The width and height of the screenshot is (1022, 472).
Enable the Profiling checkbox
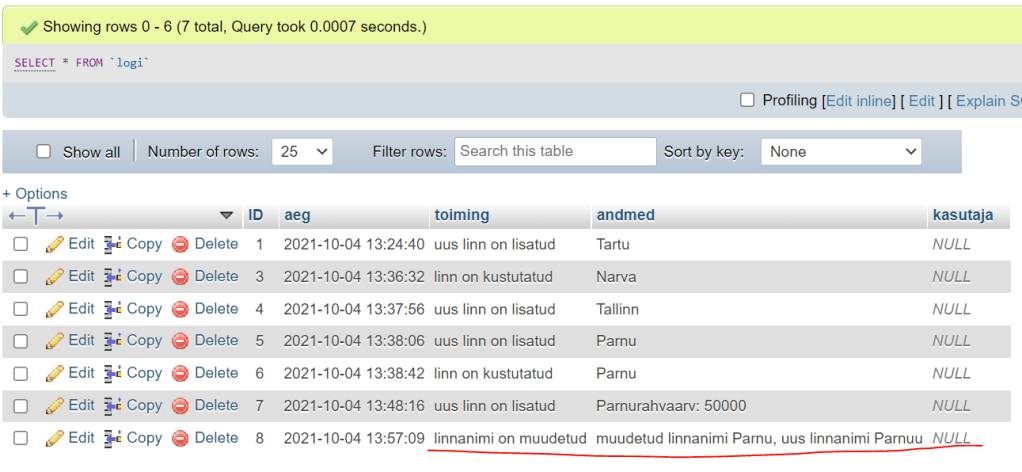(x=747, y=100)
